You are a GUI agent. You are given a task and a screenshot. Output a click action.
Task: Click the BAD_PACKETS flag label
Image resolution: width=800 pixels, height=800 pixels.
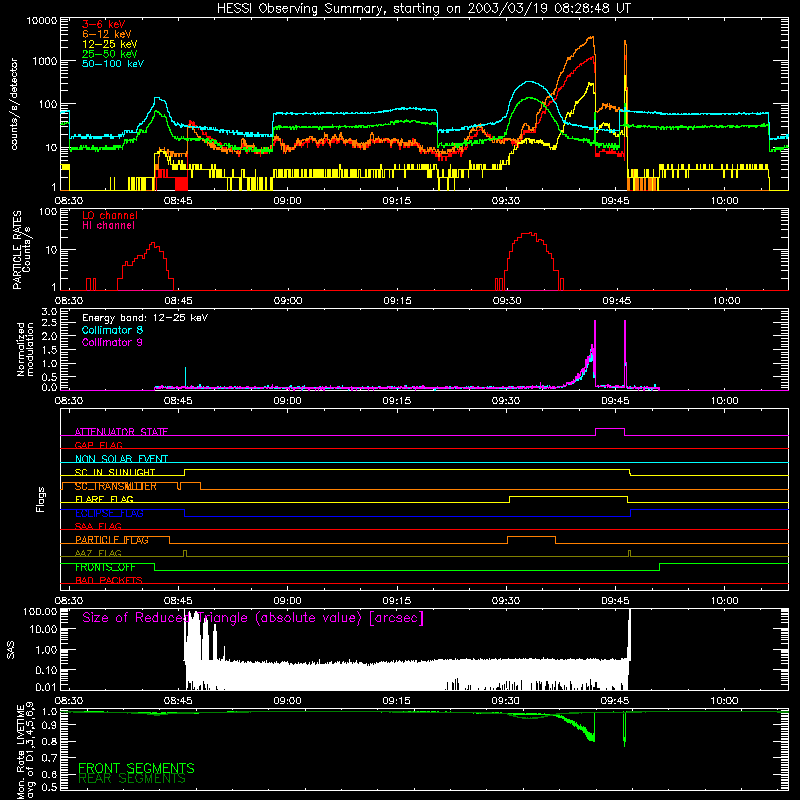point(109,580)
